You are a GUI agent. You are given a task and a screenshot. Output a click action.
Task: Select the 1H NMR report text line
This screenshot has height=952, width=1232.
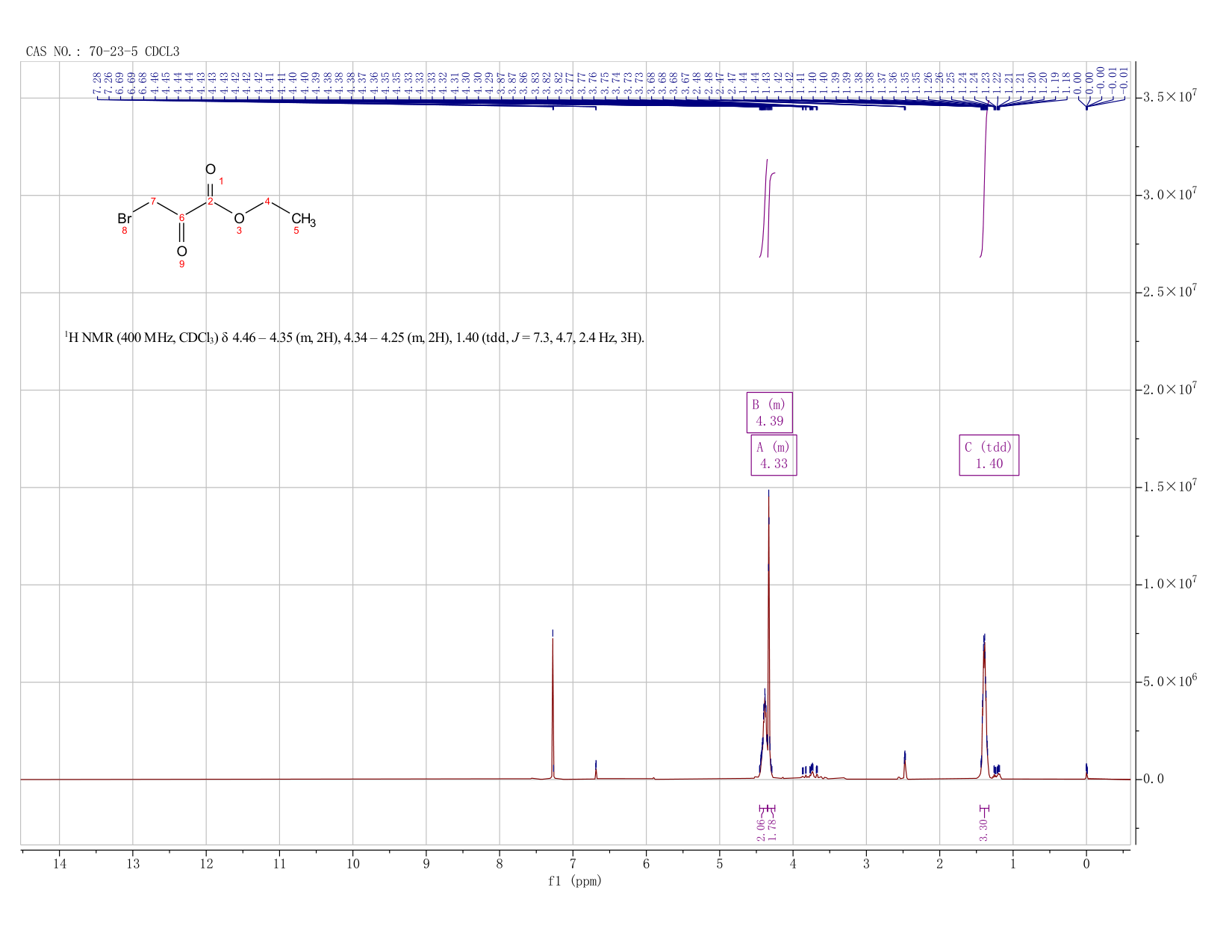click(354, 337)
